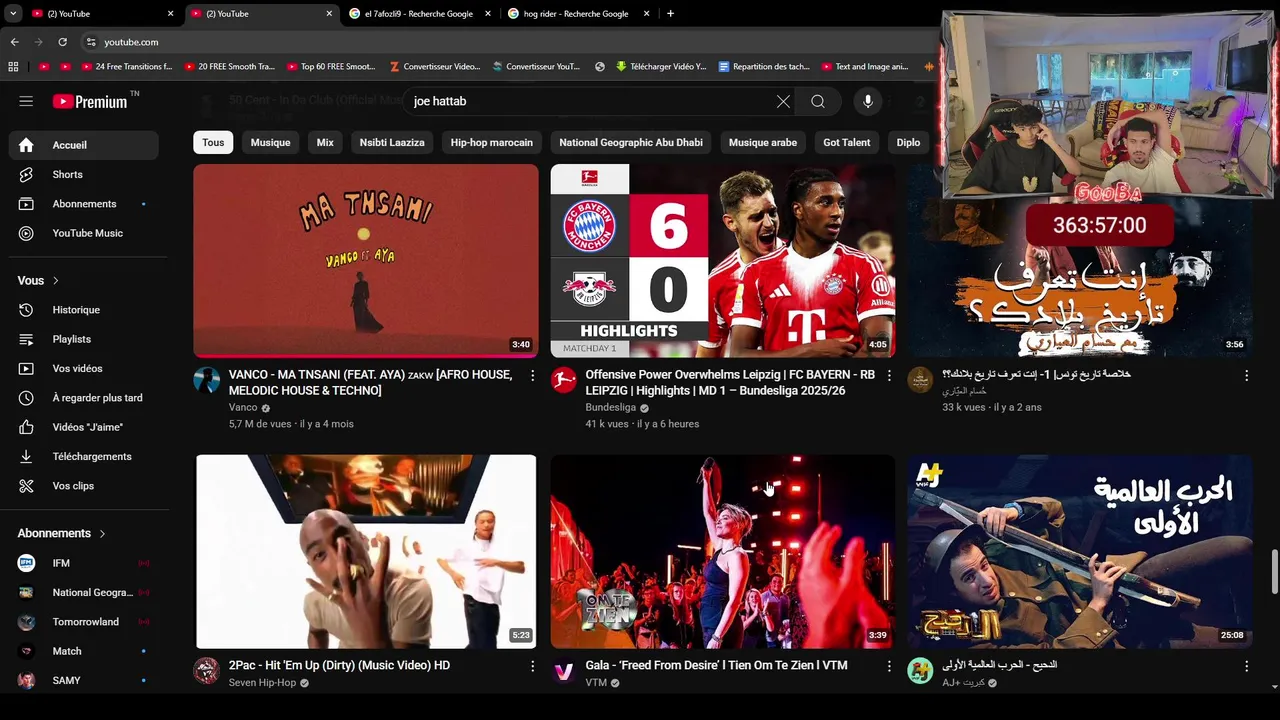Click the browser back arrow
This screenshot has height=720, width=1280.
pos(15,42)
